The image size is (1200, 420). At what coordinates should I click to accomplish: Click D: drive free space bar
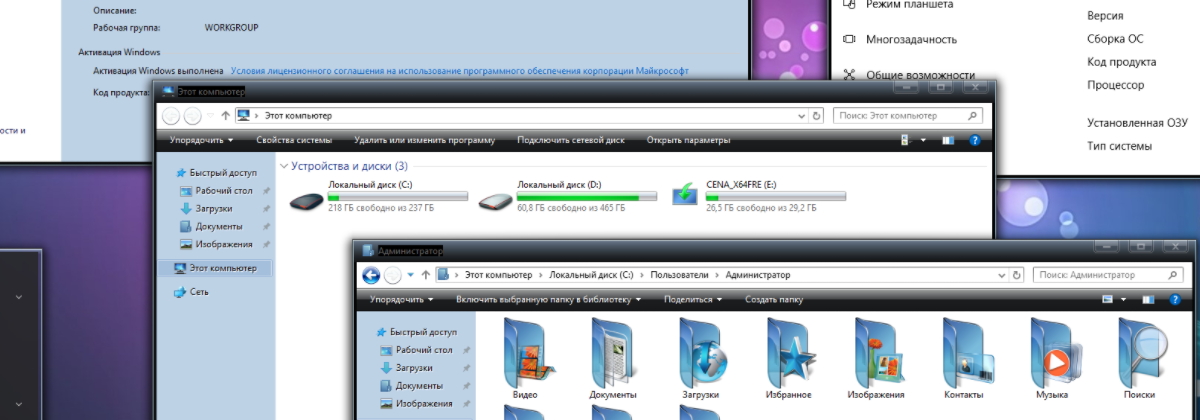(587, 197)
